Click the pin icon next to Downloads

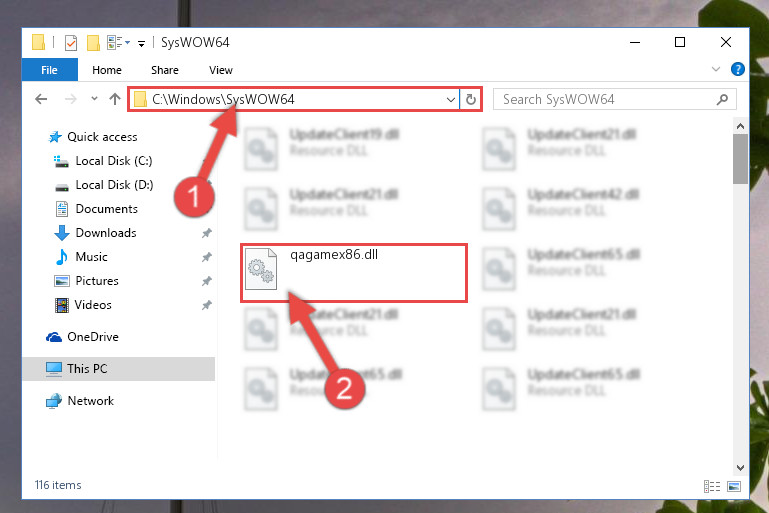coord(206,233)
